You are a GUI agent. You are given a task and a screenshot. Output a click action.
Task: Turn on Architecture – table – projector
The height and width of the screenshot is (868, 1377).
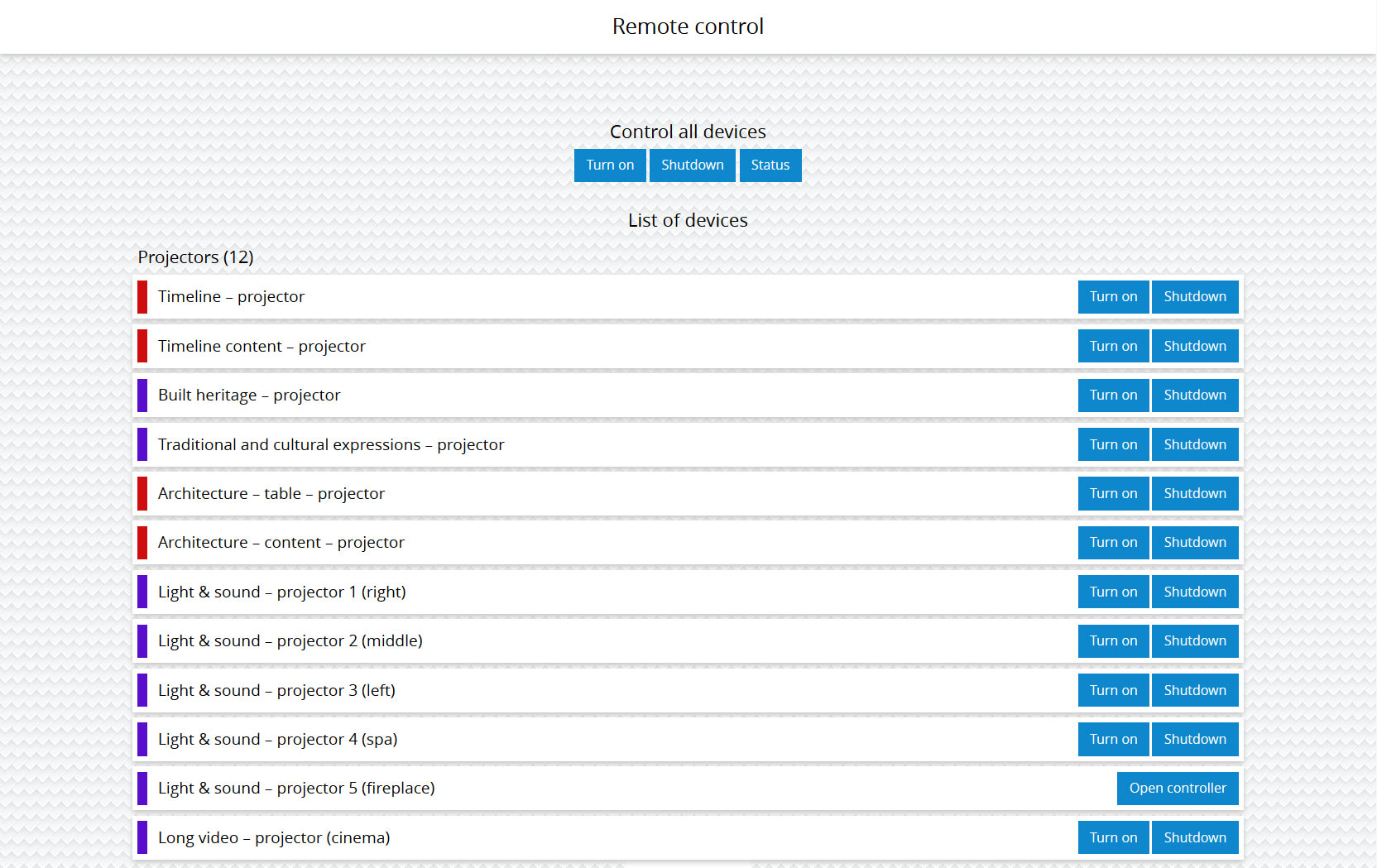1113,493
